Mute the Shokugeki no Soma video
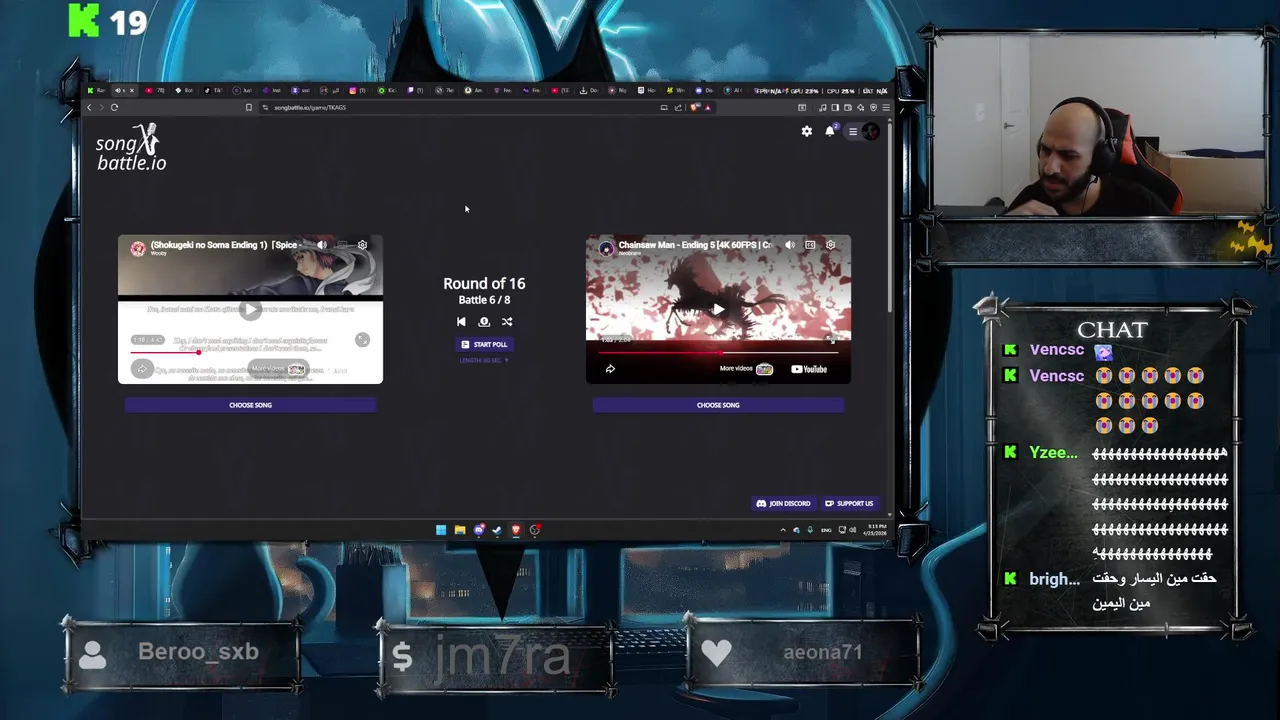This screenshot has width=1280, height=720. (322, 245)
